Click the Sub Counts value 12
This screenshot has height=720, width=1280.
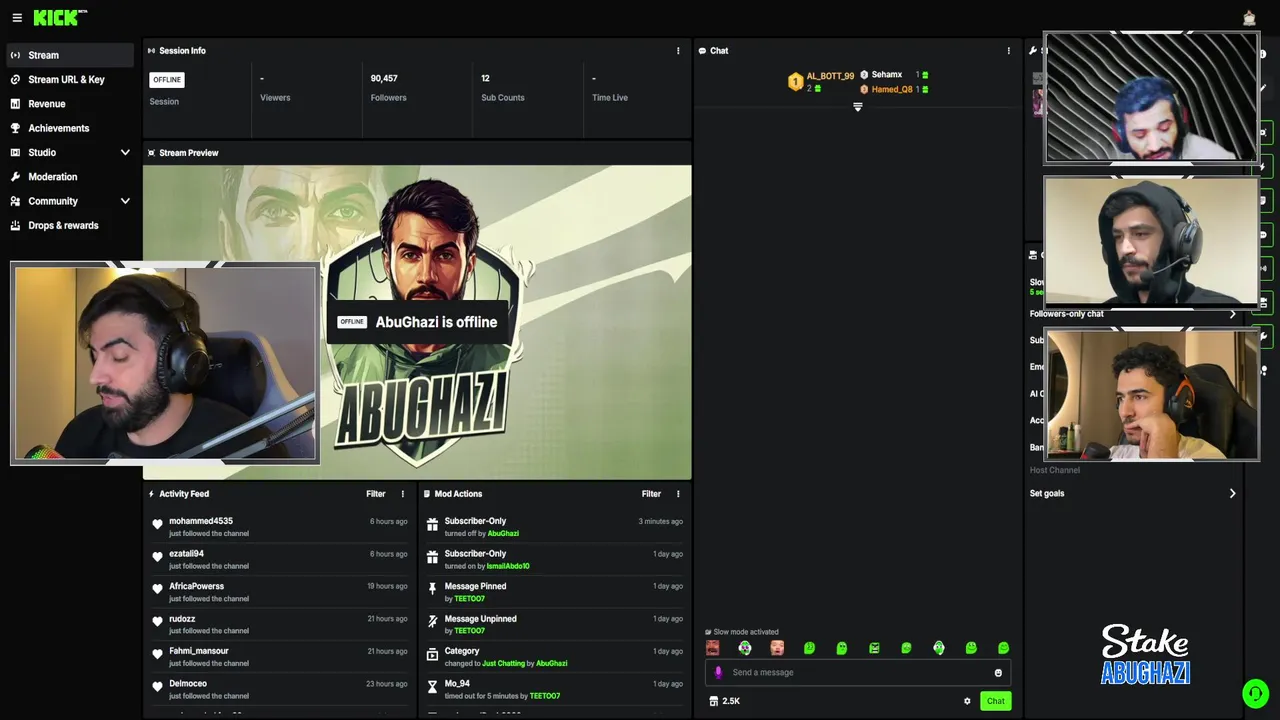(x=485, y=79)
